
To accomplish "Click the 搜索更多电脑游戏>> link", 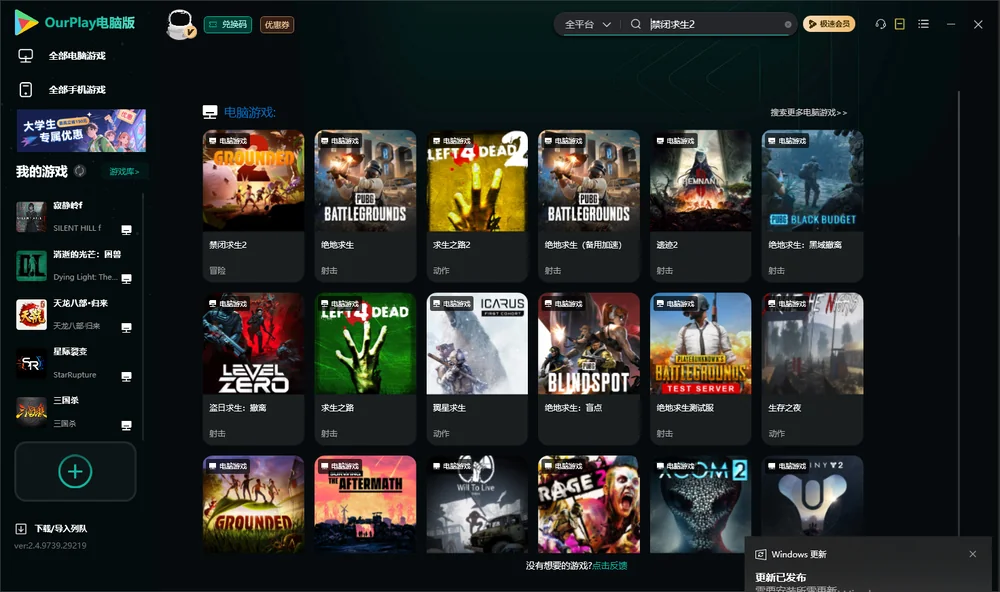I will tap(809, 112).
